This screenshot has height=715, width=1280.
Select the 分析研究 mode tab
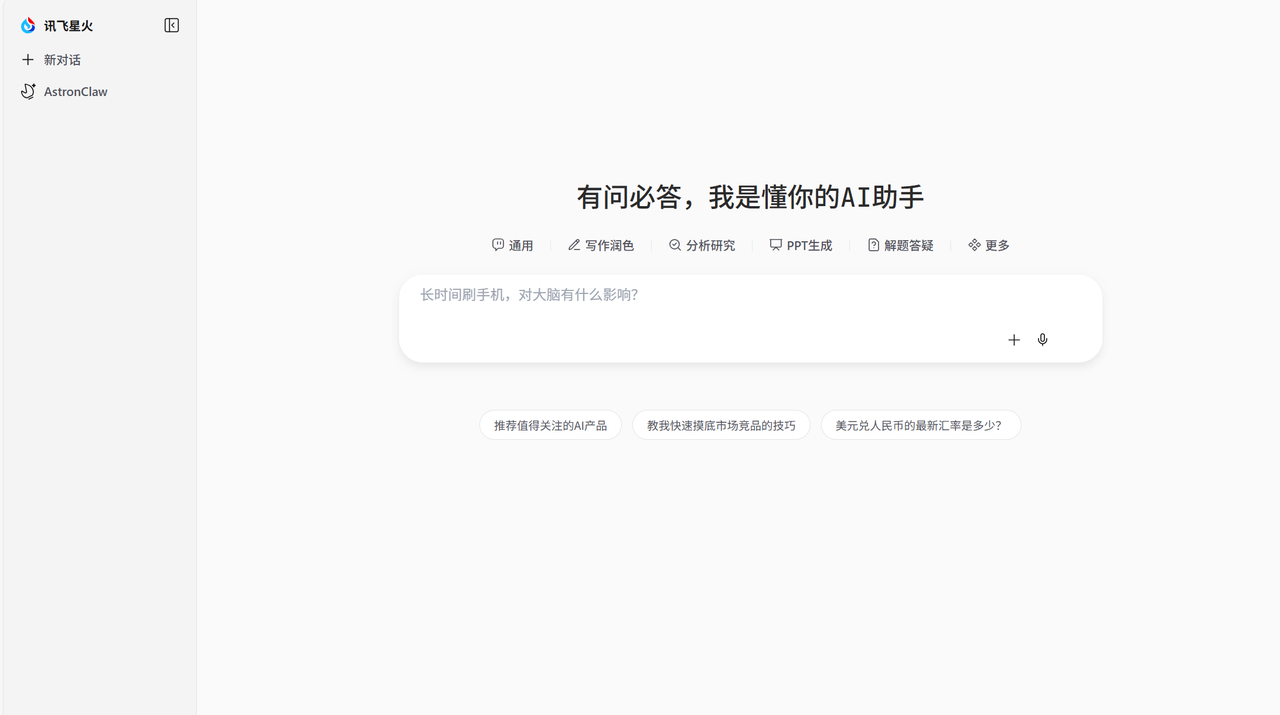point(702,245)
